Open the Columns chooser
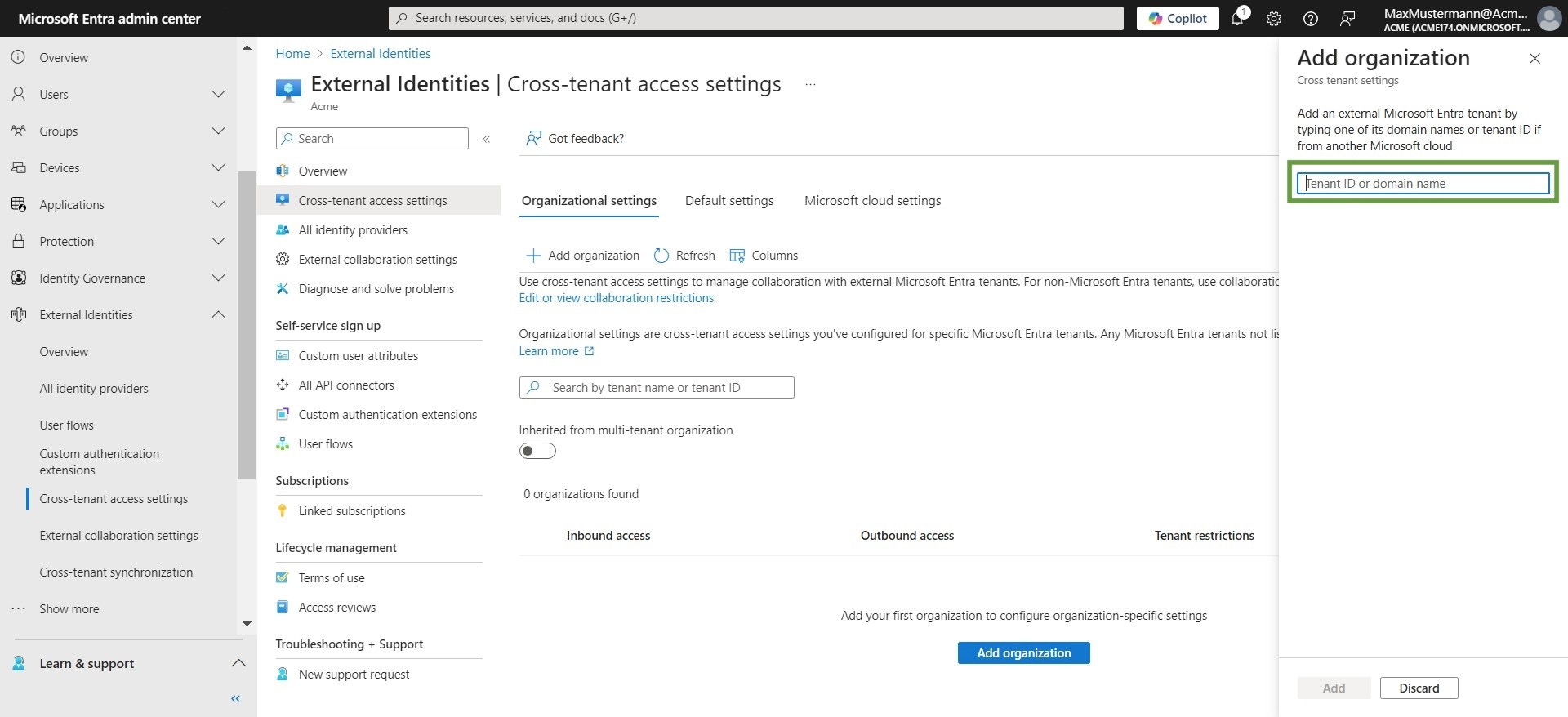This screenshot has width=1568, height=717. (x=764, y=255)
